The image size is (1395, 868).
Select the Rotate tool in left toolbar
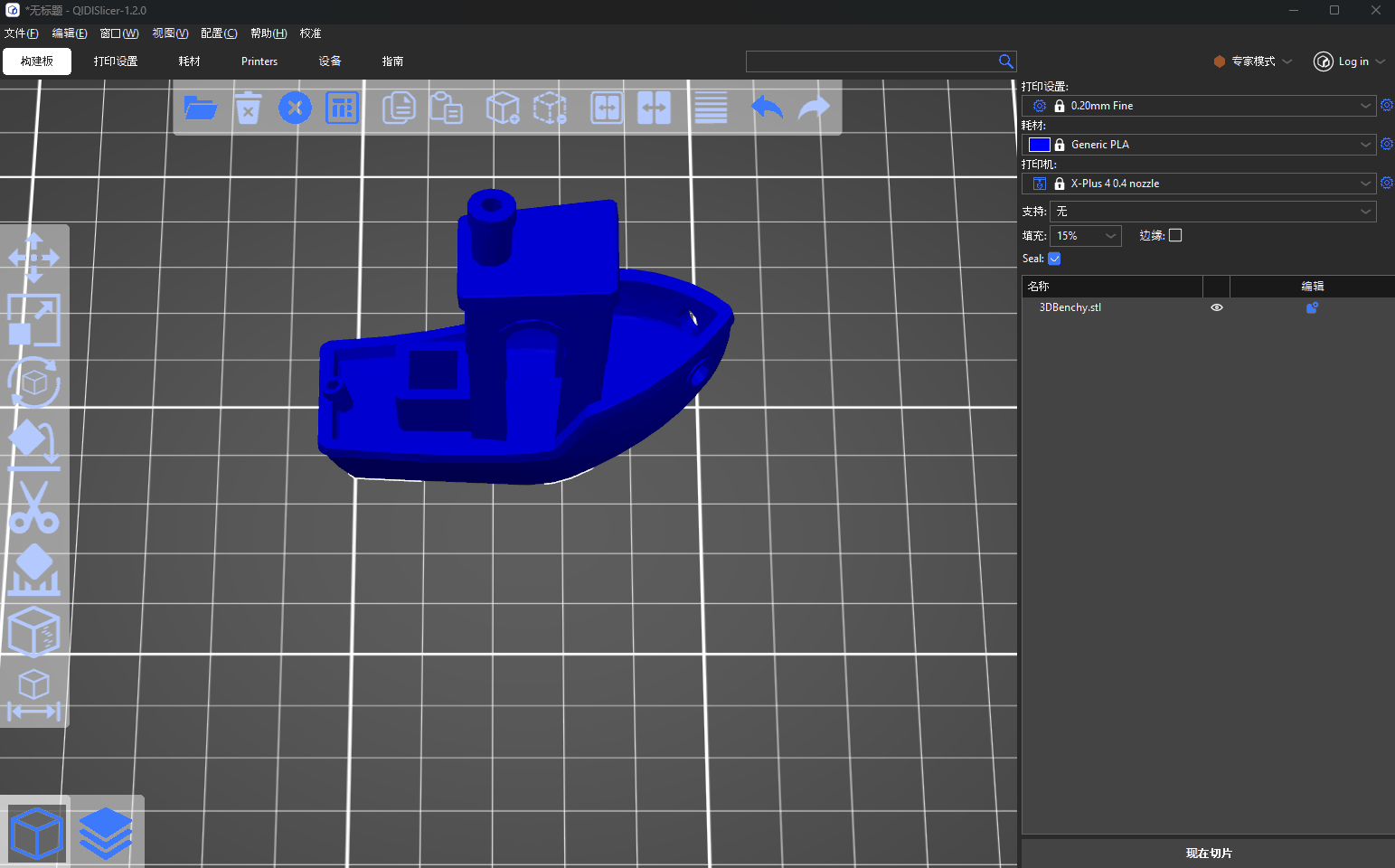tap(33, 382)
